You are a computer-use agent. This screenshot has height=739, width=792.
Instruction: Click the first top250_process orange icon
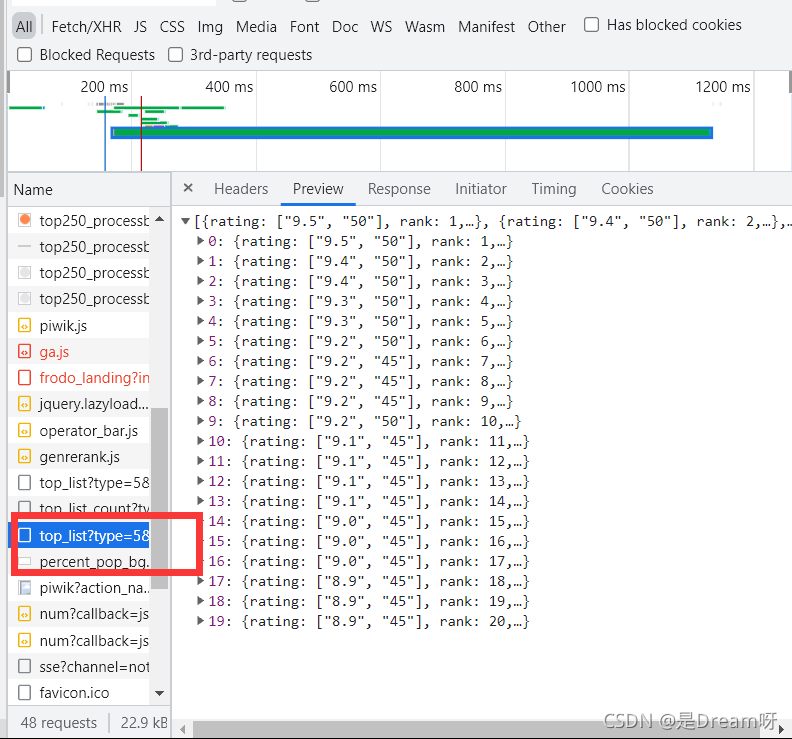coord(24,220)
